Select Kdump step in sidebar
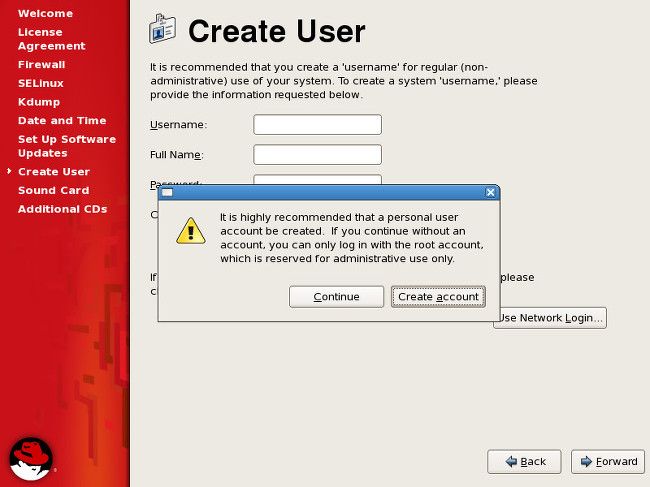Viewport: 650px width, 487px height. click(x=39, y=102)
